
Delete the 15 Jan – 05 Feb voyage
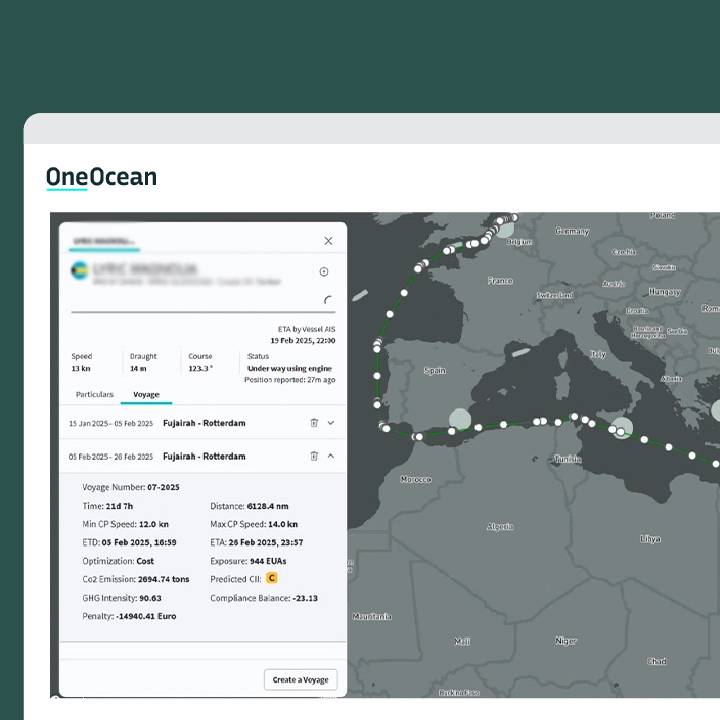(x=314, y=423)
